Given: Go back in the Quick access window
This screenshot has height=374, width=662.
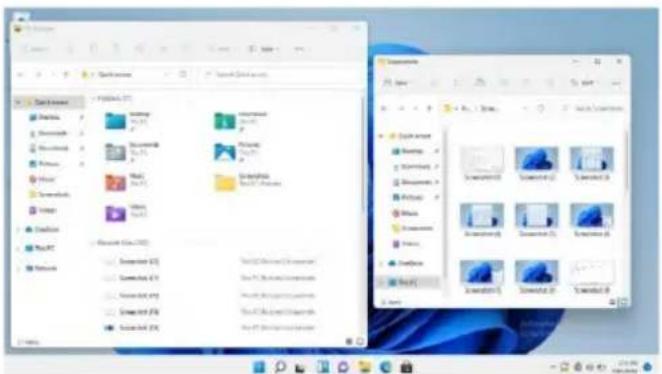Looking at the screenshot, I should [20, 75].
